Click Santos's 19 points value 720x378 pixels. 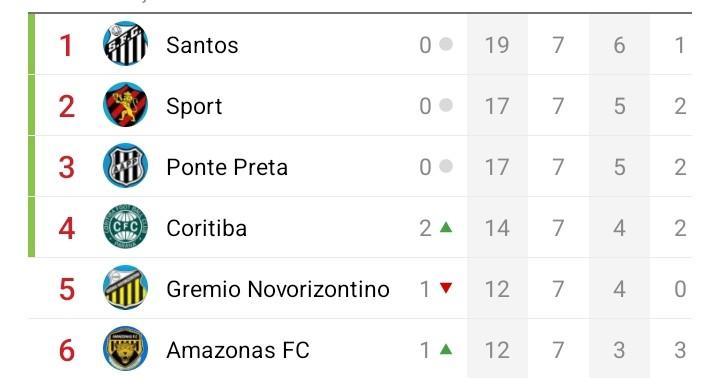click(497, 45)
